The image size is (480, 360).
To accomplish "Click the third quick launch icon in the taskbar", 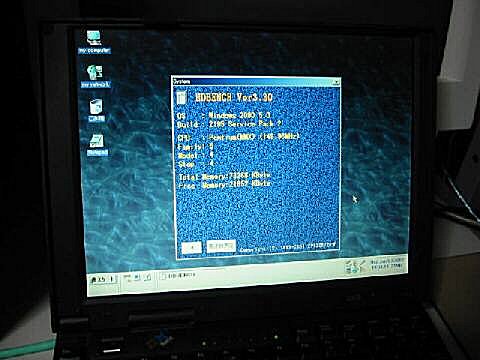I will click(x=148, y=276).
